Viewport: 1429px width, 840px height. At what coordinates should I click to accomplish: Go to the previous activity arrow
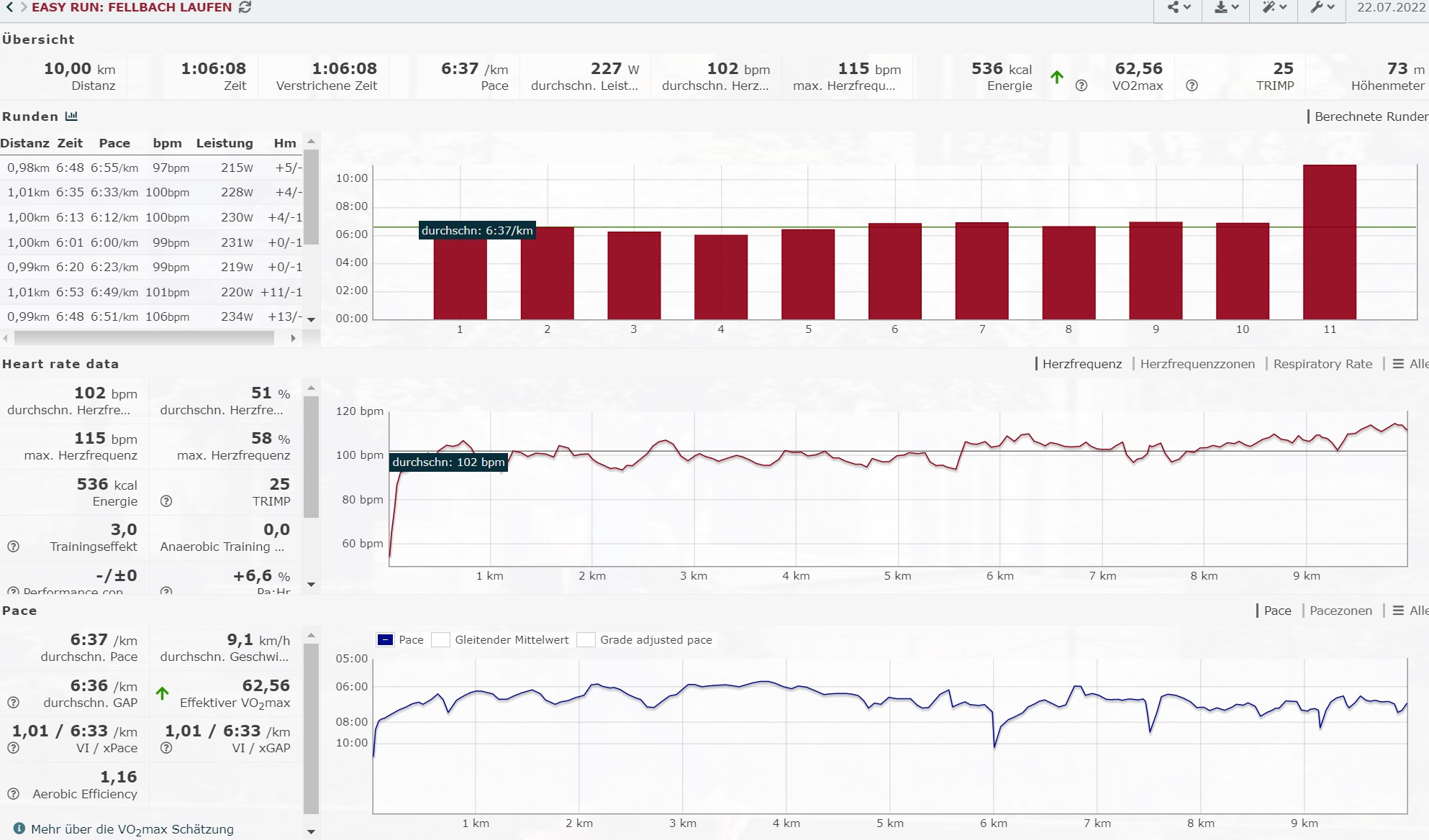9,7
